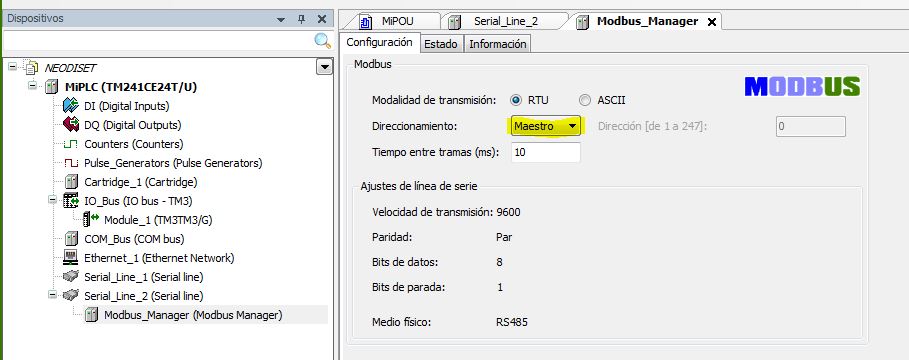Click the Dispositivos search box
The height and width of the screenshot is (360, 909).
pos(159,41)
